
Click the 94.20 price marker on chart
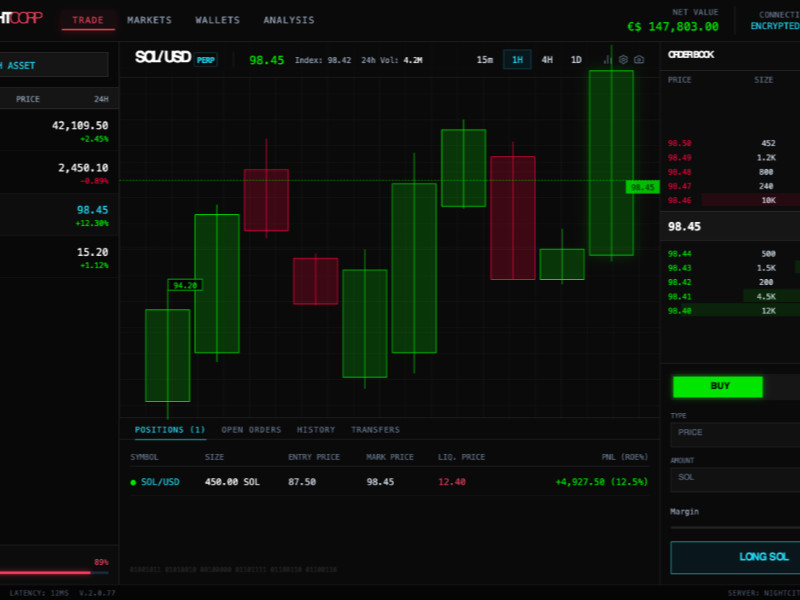tap(185, 285)
